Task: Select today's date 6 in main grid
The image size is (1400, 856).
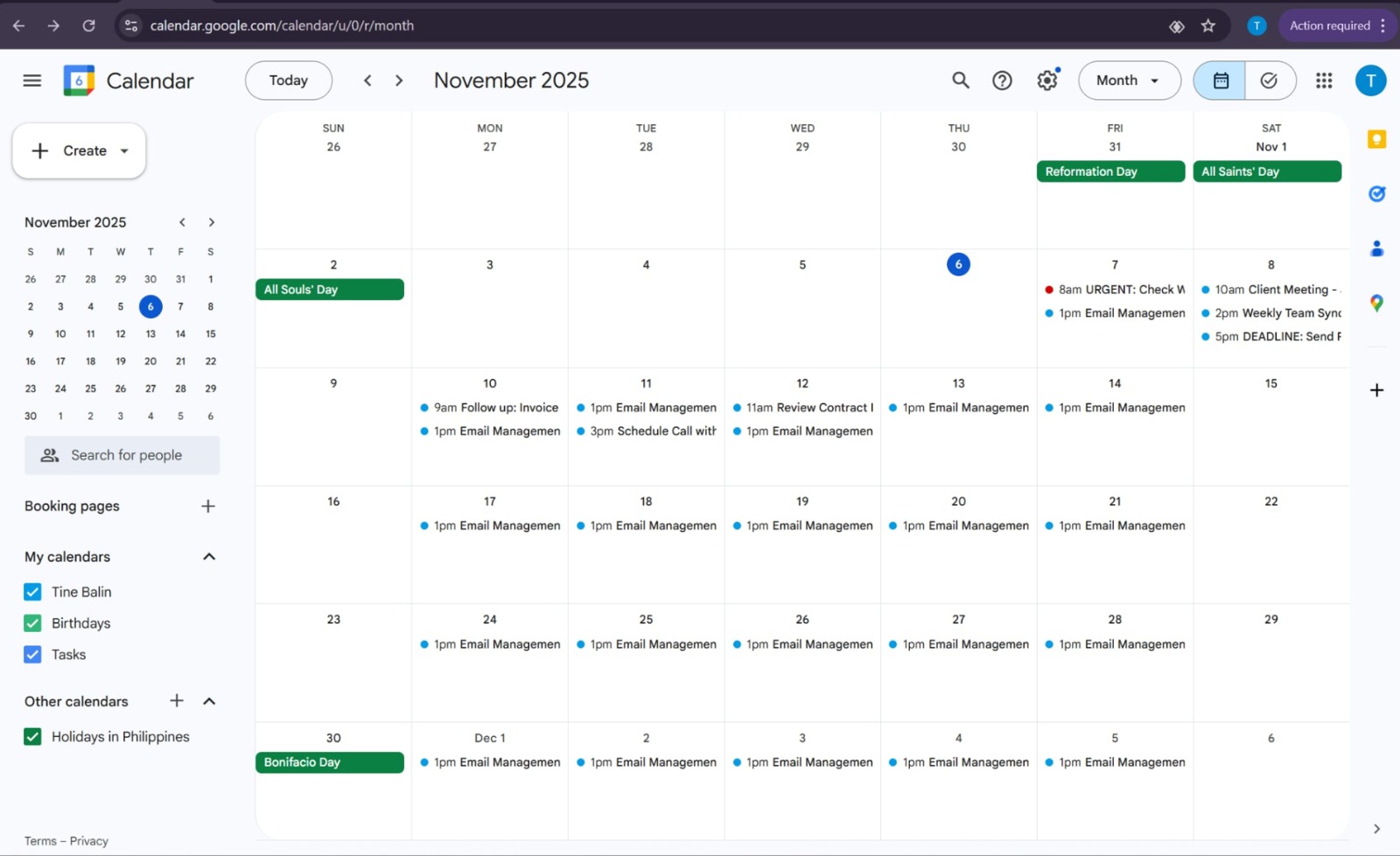Action: click(x=958, y=264)
